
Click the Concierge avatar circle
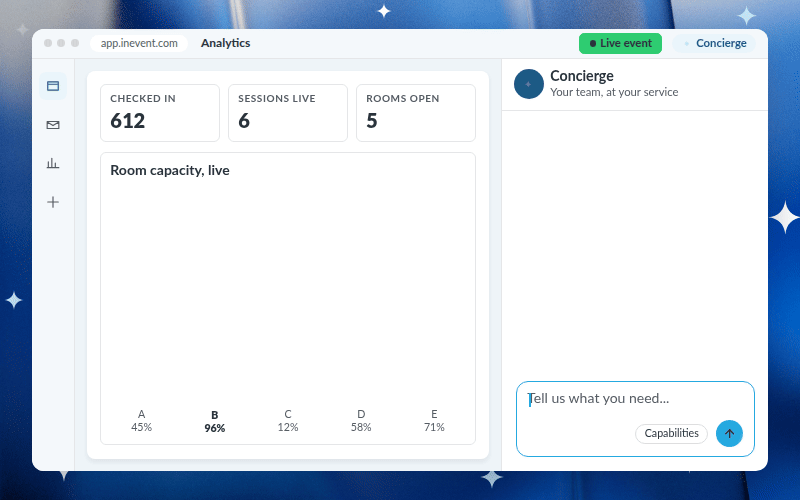(529, 84)
